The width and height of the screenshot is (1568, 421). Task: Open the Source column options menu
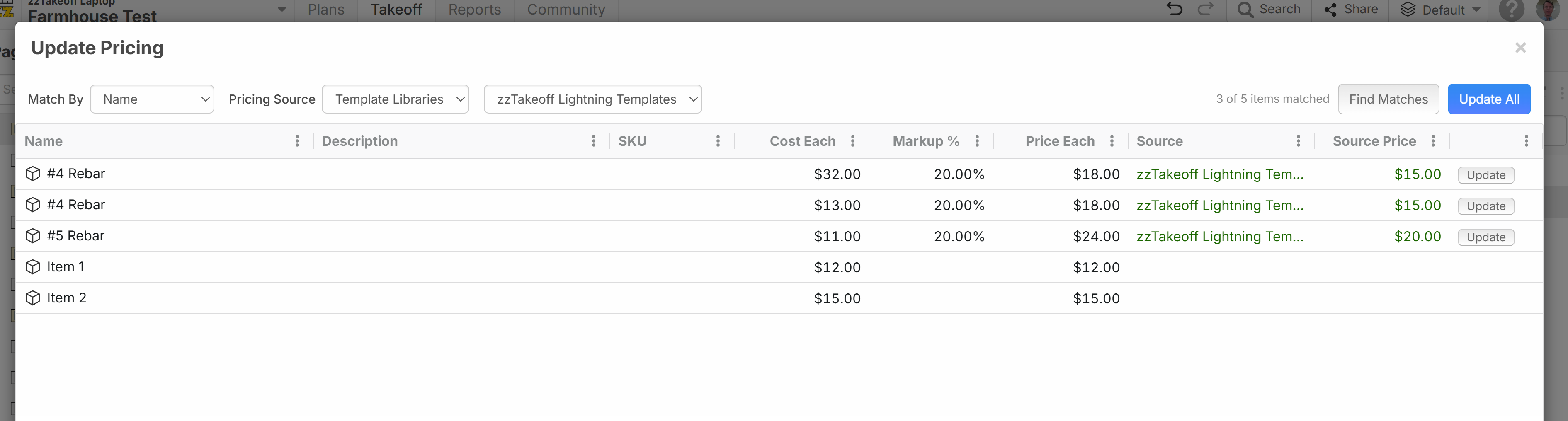[x=1299, y=141]
